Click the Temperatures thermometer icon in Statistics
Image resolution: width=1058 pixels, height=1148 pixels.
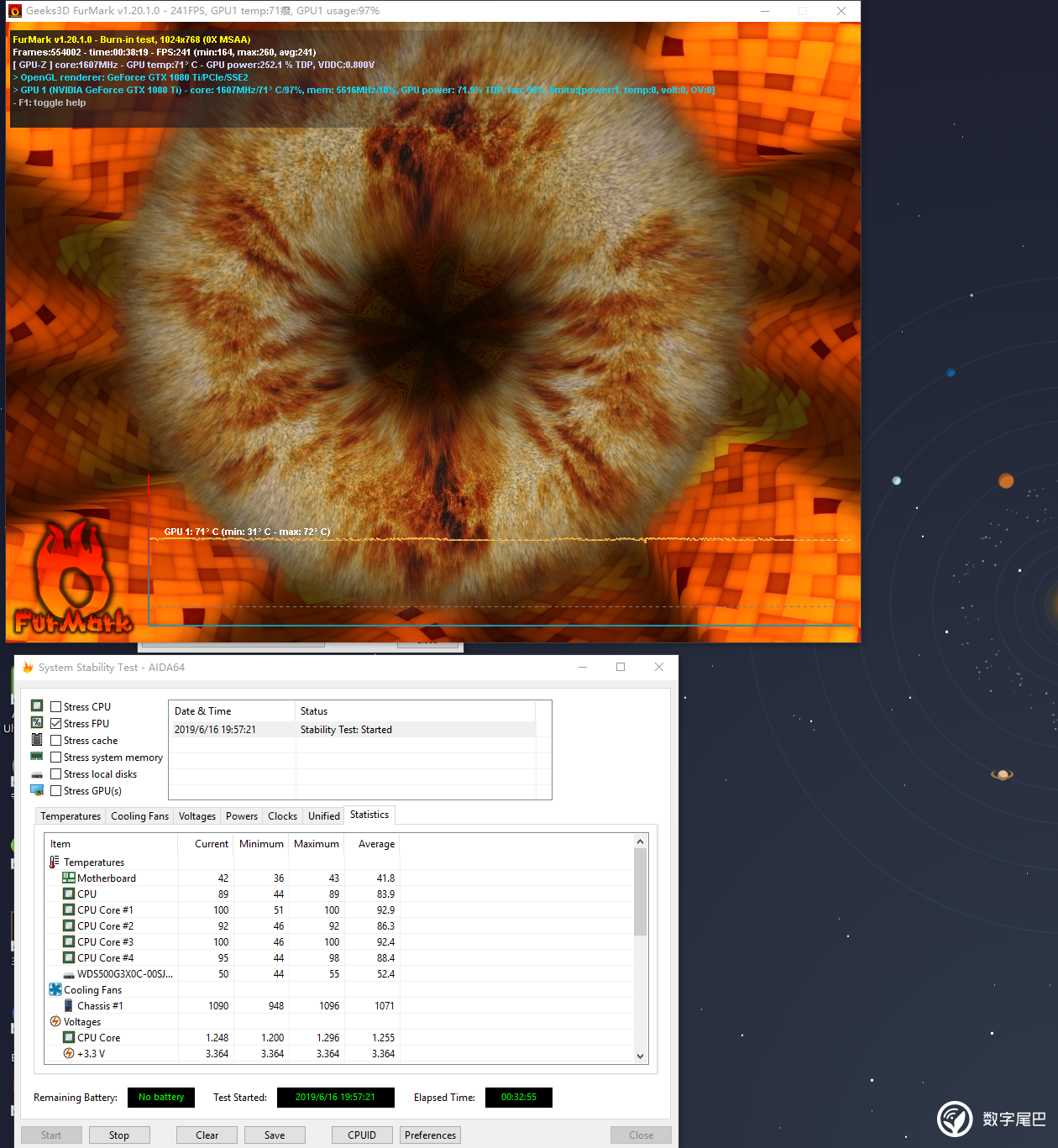55,862
